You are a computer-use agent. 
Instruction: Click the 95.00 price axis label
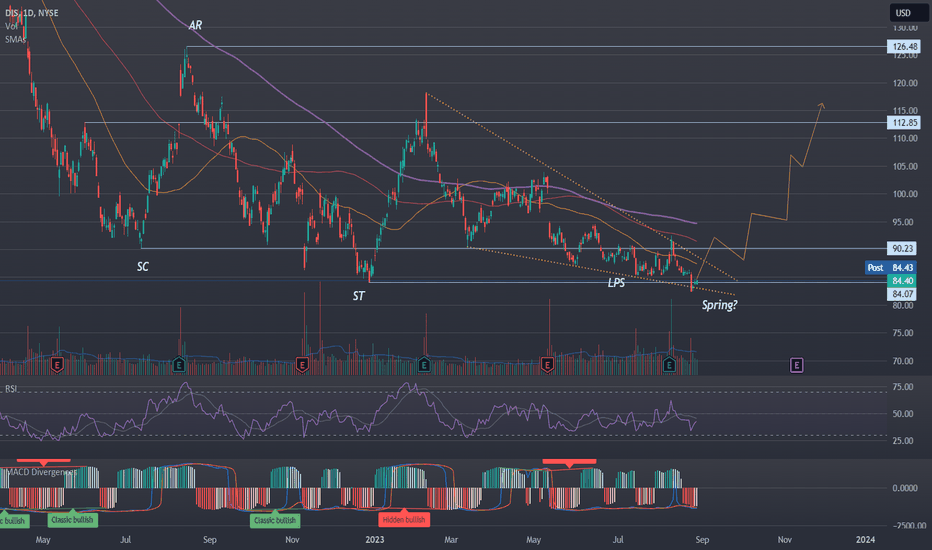click(905, 222)
